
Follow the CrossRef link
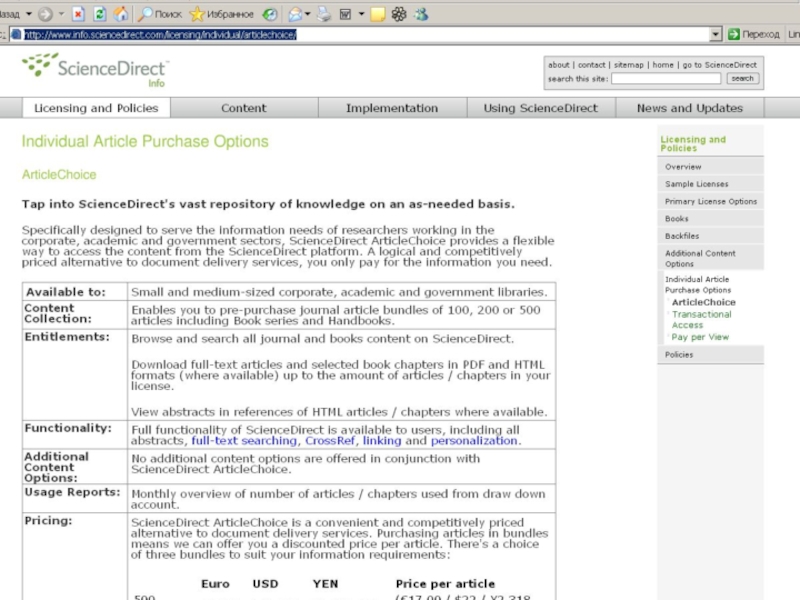point(330,441)
